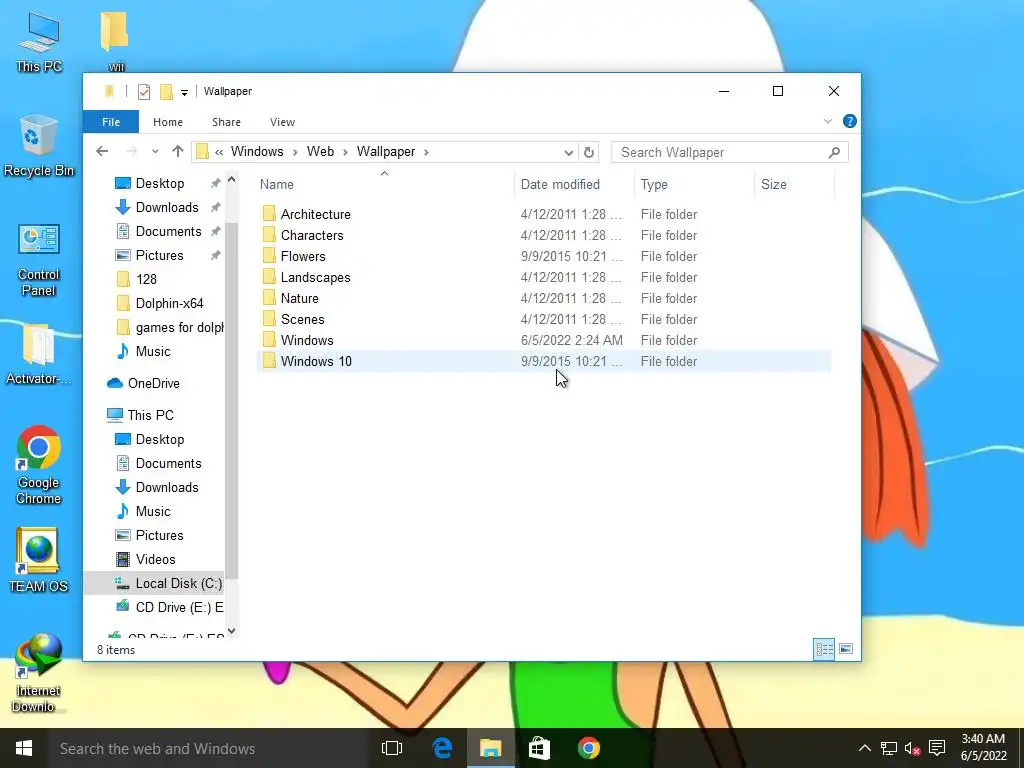Switch to the Home ribbon tab
The image size is (1024, 768).
tap(168, 122)
